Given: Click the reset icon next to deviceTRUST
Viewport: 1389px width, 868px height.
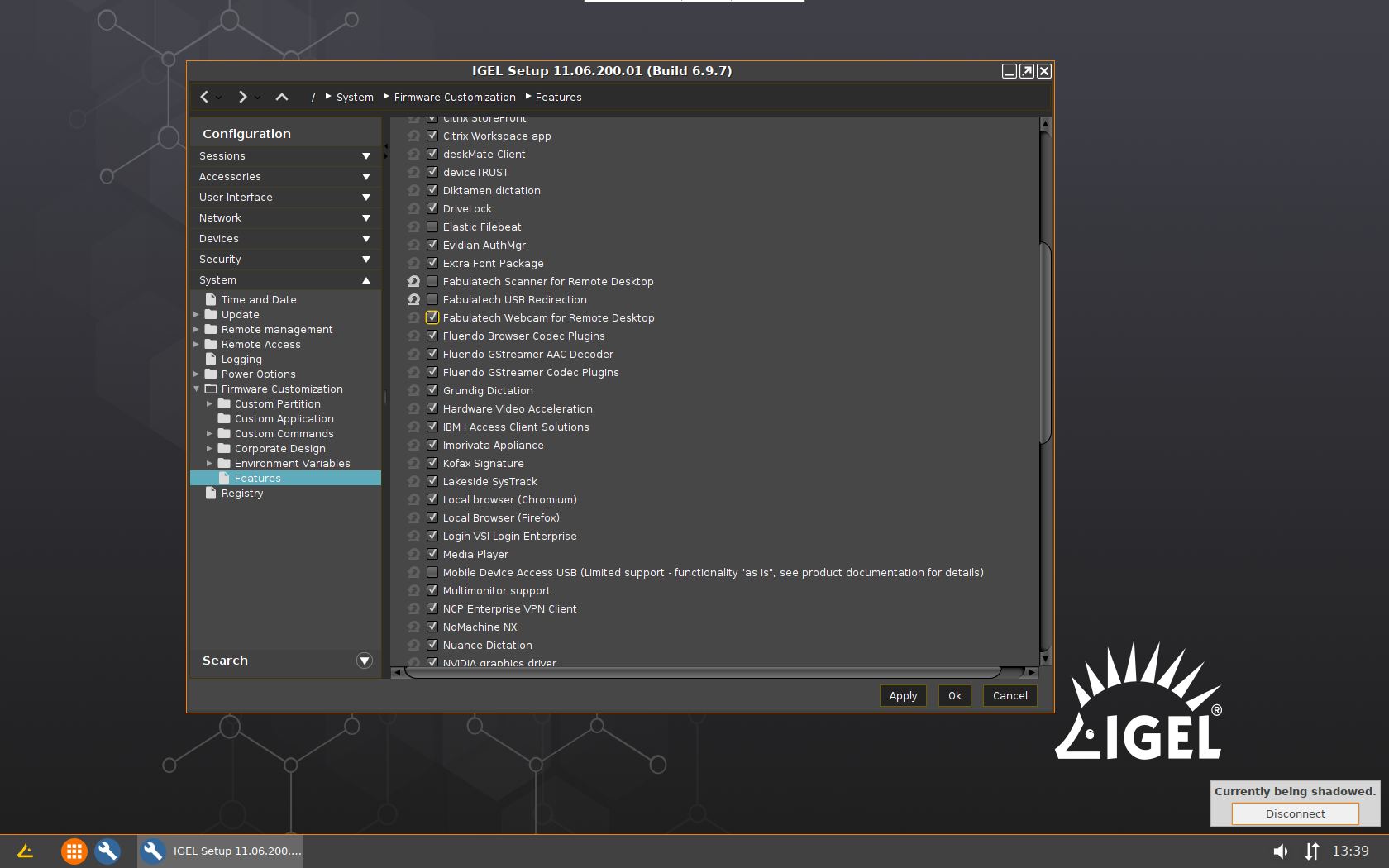Looking at the screenshot, I should (414, 173).
